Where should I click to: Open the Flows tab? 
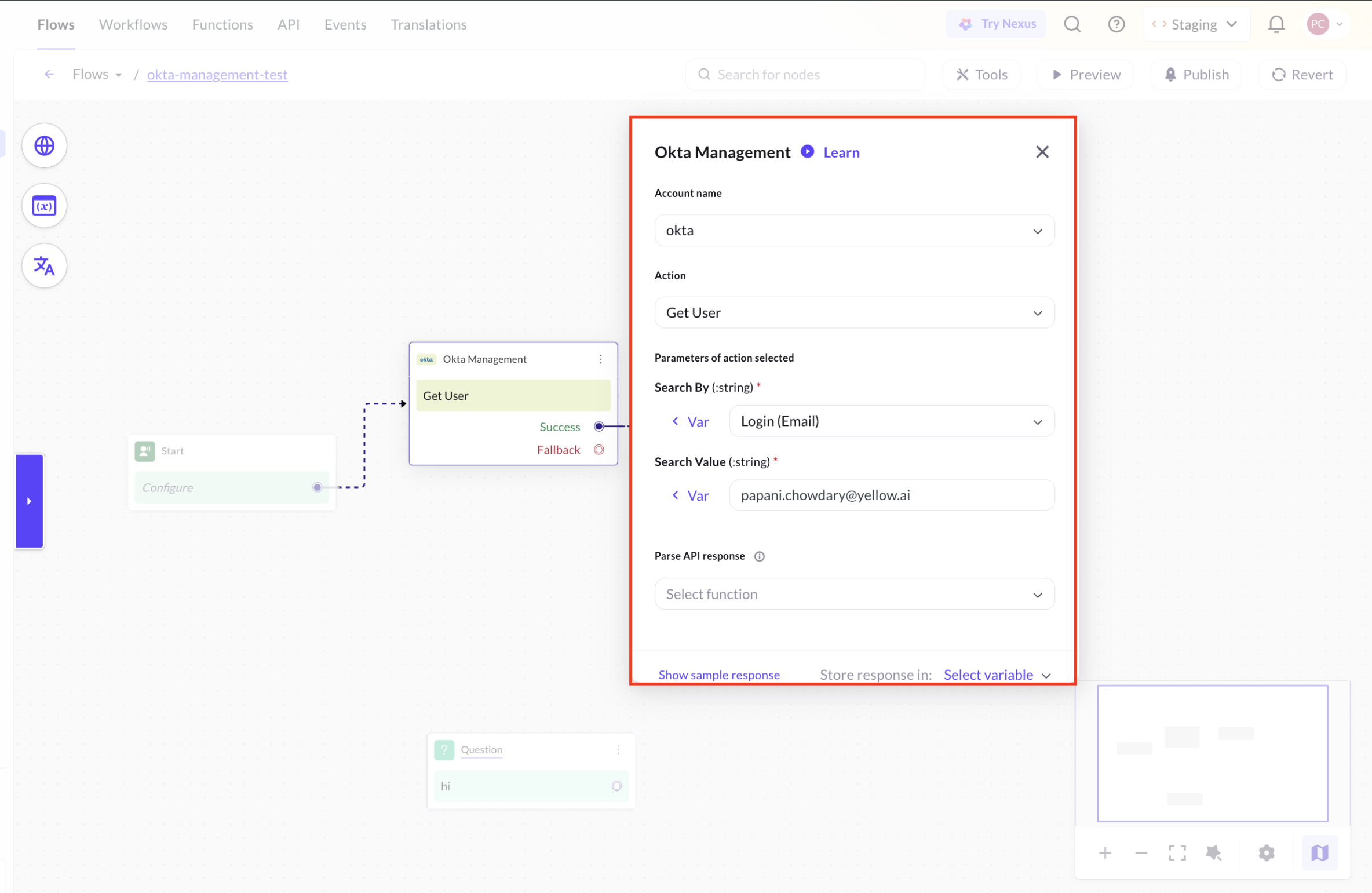[56, 24]
